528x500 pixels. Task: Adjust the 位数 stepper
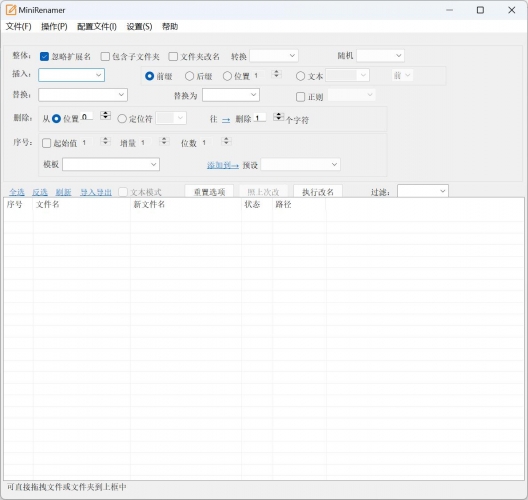[226, 141]
